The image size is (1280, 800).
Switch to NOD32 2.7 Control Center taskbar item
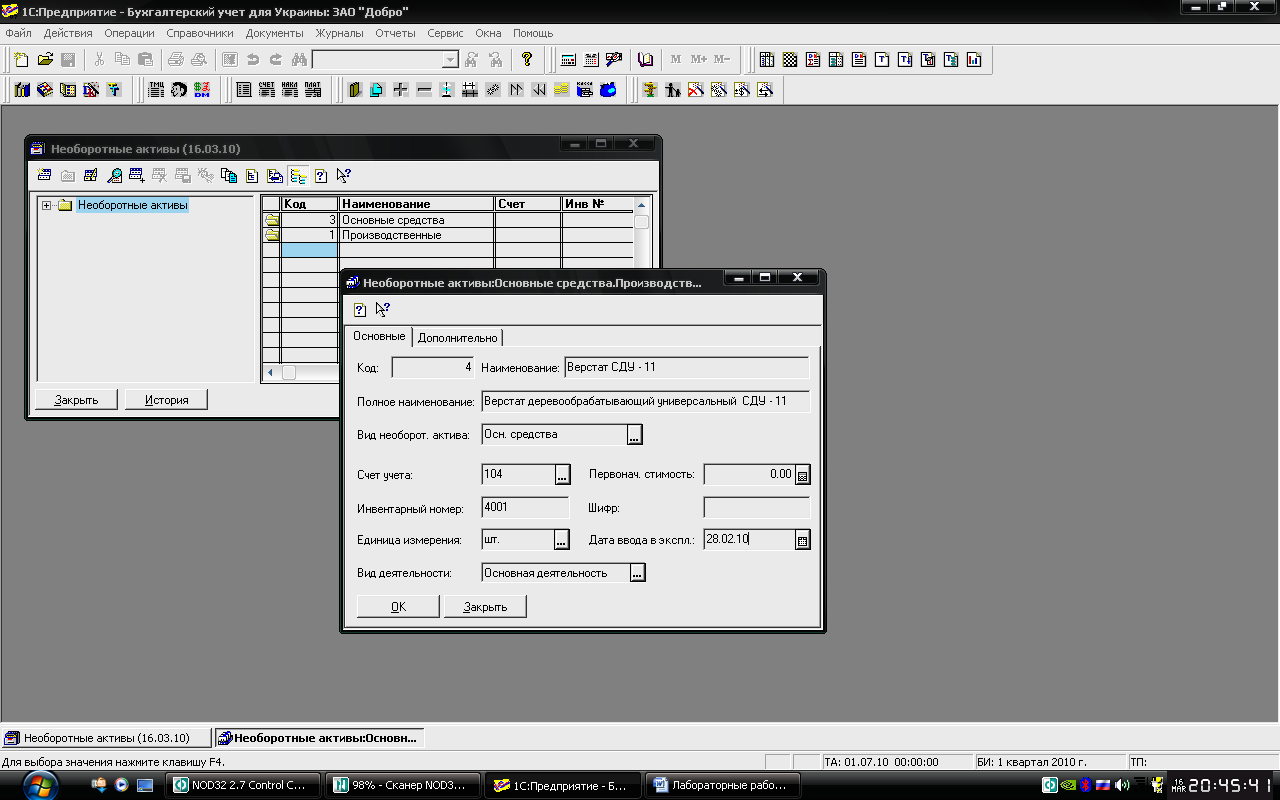(x=242, y=785)
